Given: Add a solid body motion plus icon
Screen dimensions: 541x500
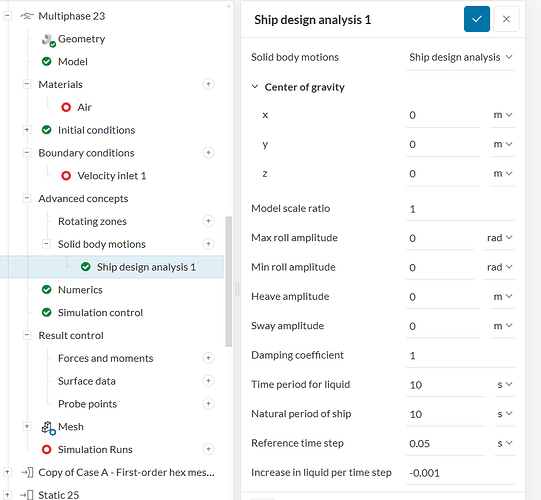Looking at the screenshot, I should (x=208, y=244).
